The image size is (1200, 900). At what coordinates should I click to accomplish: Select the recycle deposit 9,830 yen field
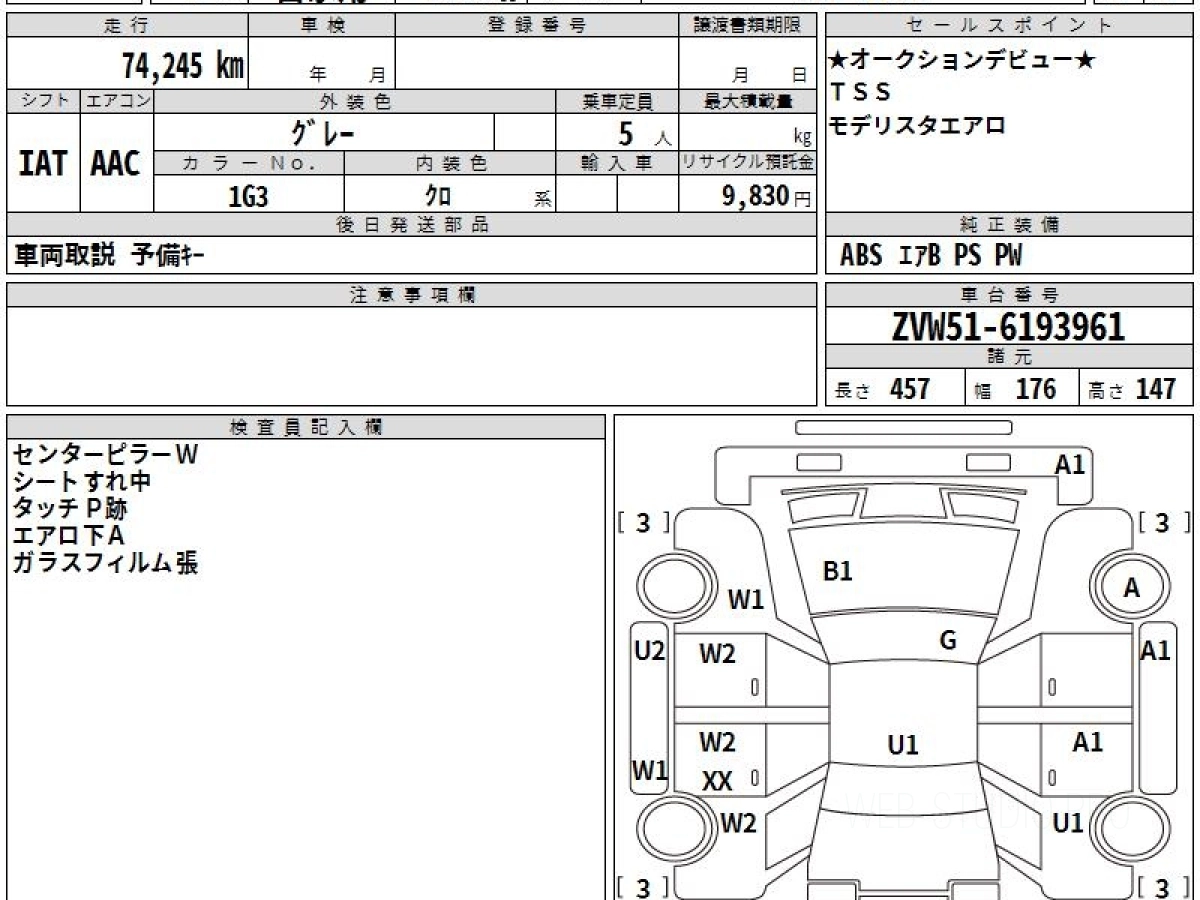tap(747, 195)
